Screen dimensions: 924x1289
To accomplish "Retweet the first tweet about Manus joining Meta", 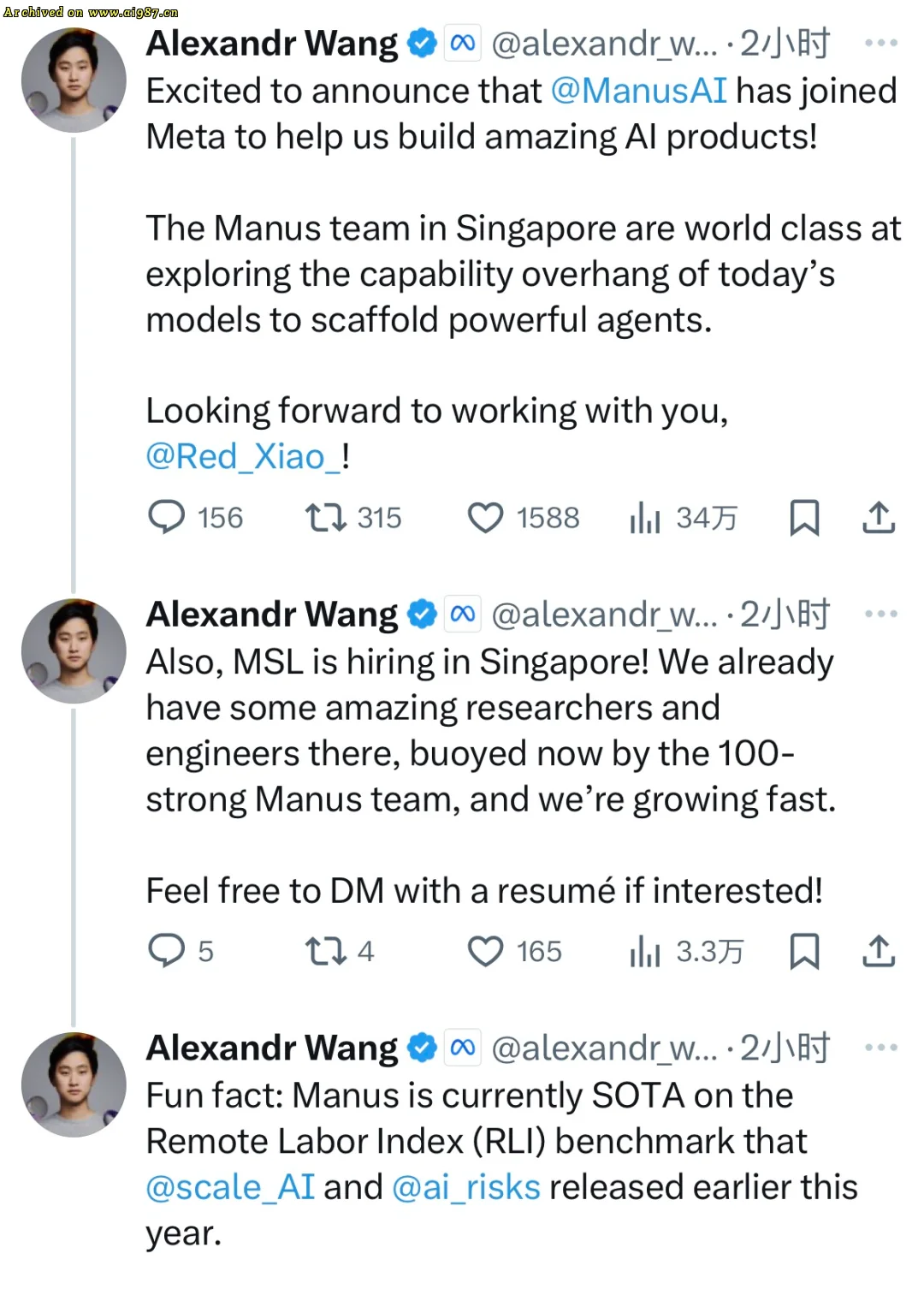I will (325, 517).
